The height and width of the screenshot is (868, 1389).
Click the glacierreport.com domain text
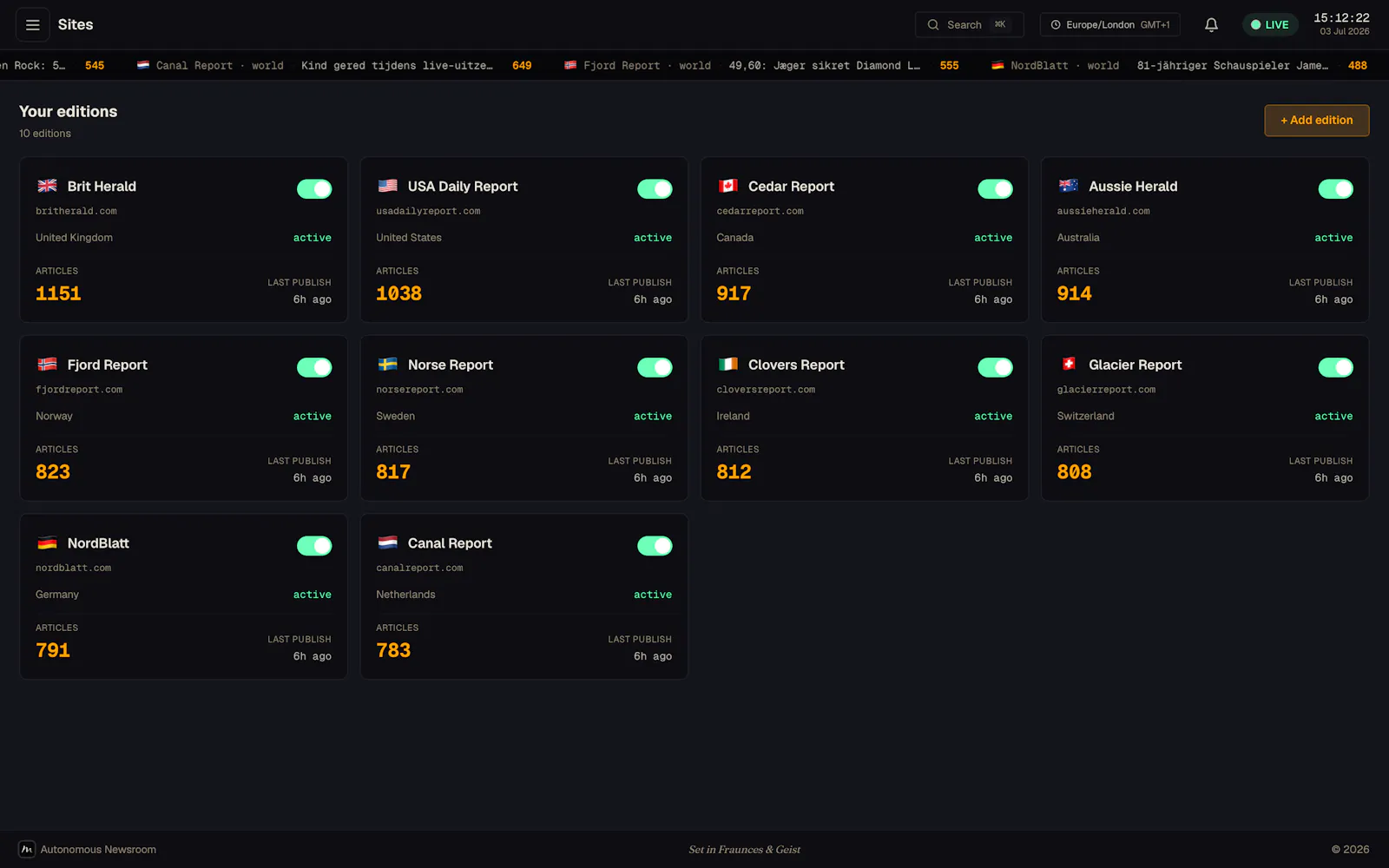pyautogui.click(x=1106, y=390)
